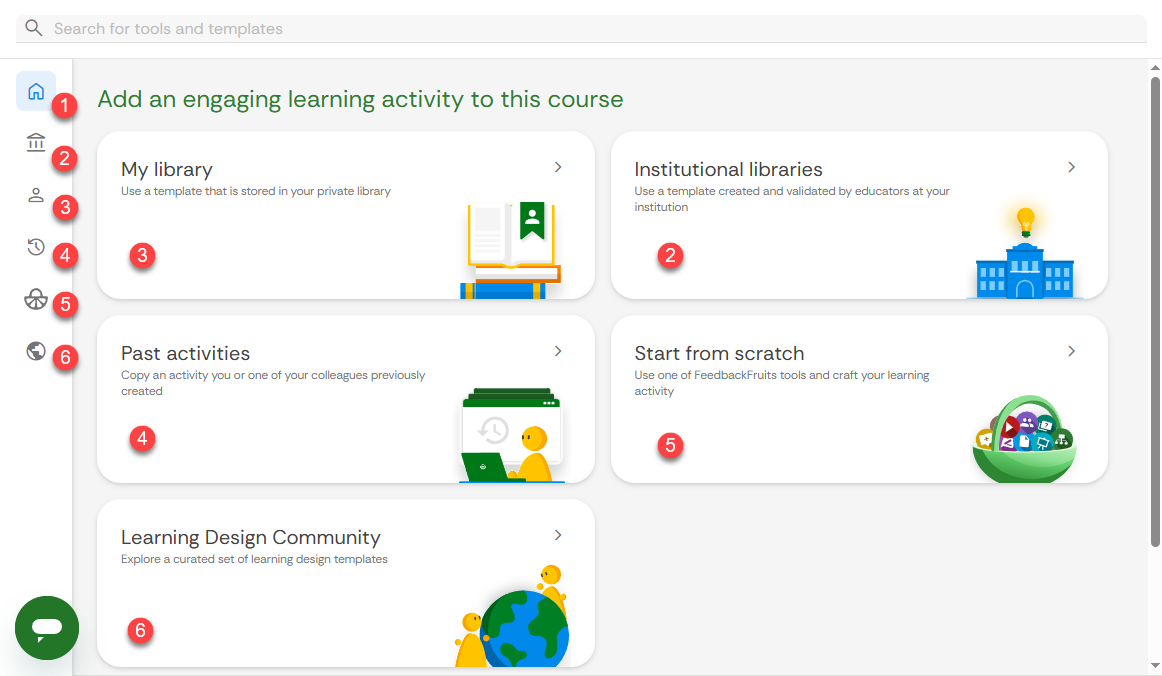The image size is (1162, 676).
Task: Select the globe icon in the sidebar
Action: 36,352
